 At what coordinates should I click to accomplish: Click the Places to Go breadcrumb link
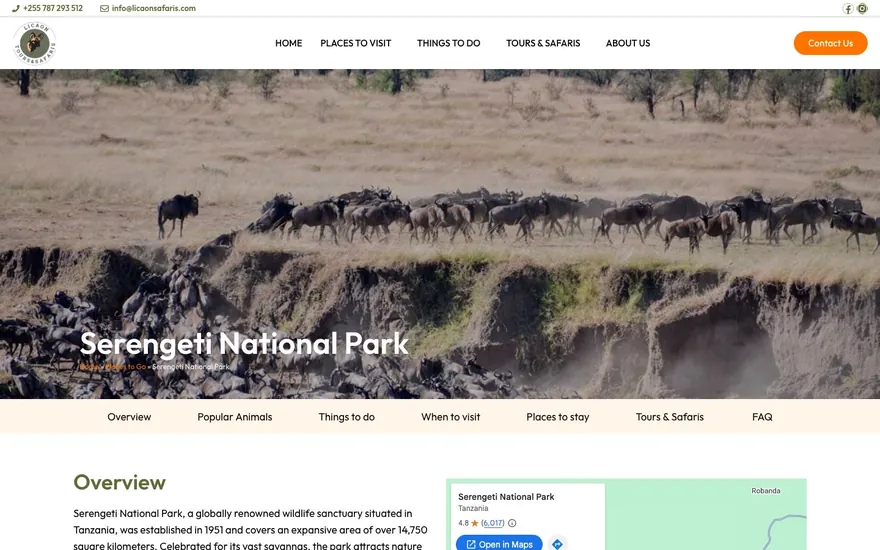[x=125, y=366]
